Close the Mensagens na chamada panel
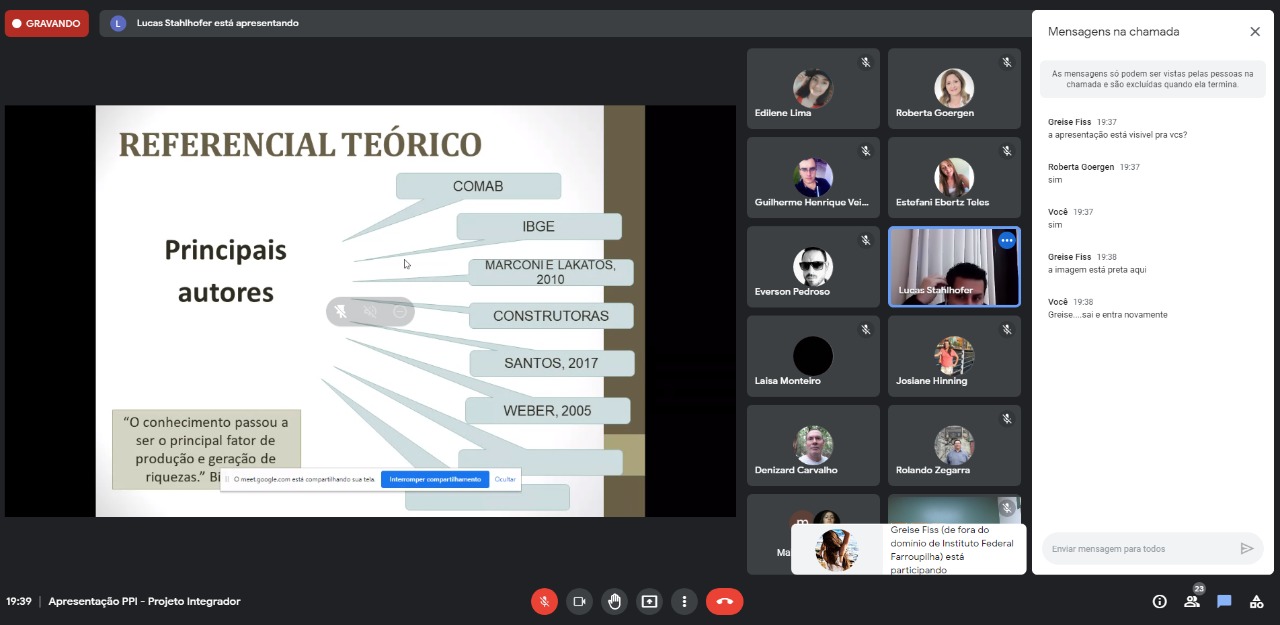This screenshot has width=1280, height=625. coord(1255,32)
